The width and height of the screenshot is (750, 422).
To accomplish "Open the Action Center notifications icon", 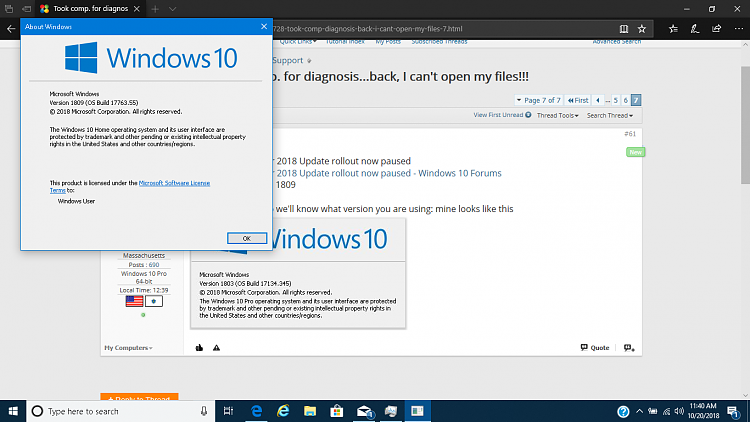I will (733, 411).
